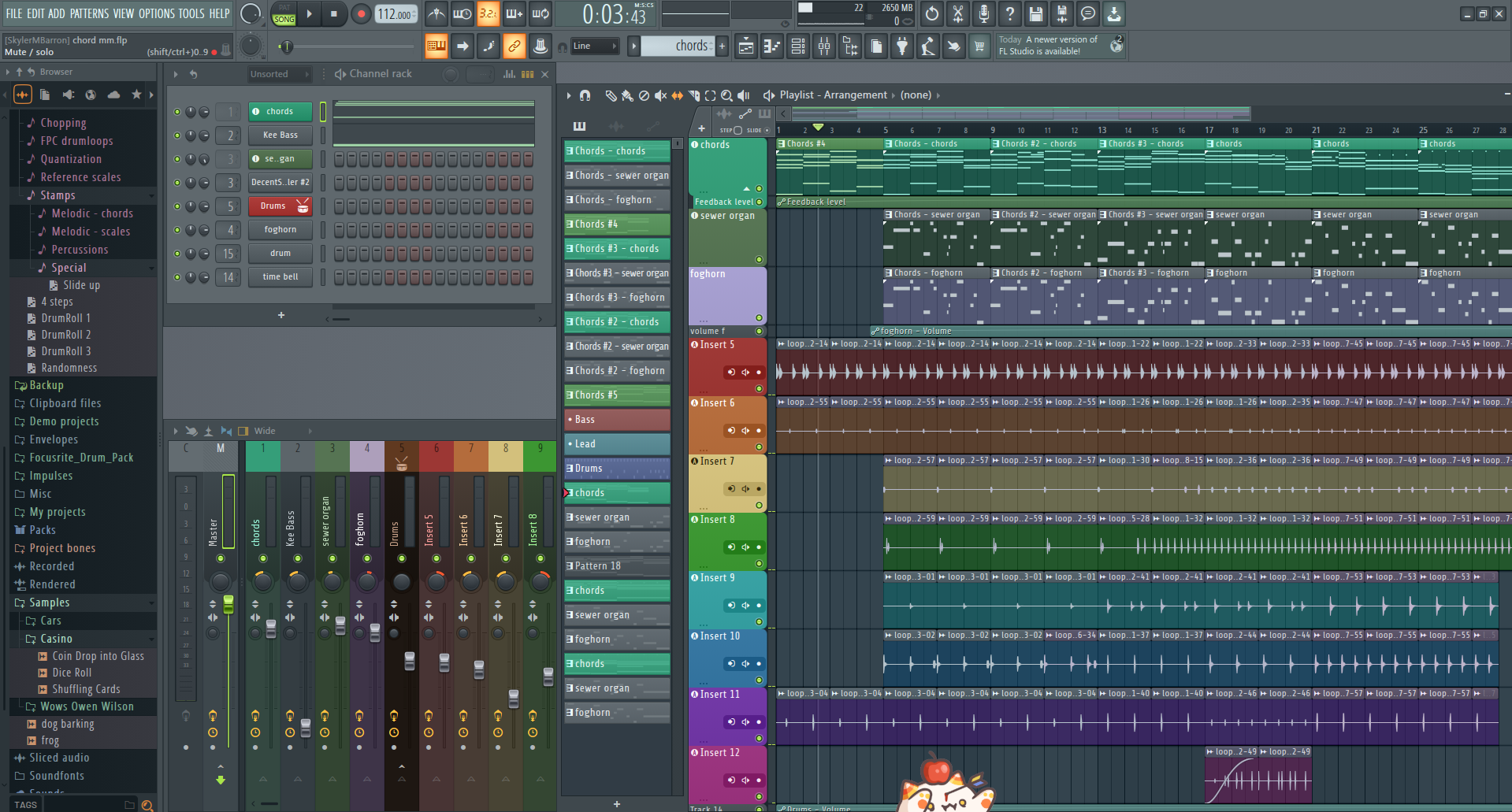
Task: Mute the Drums channel green light
Action: point(177,206)
